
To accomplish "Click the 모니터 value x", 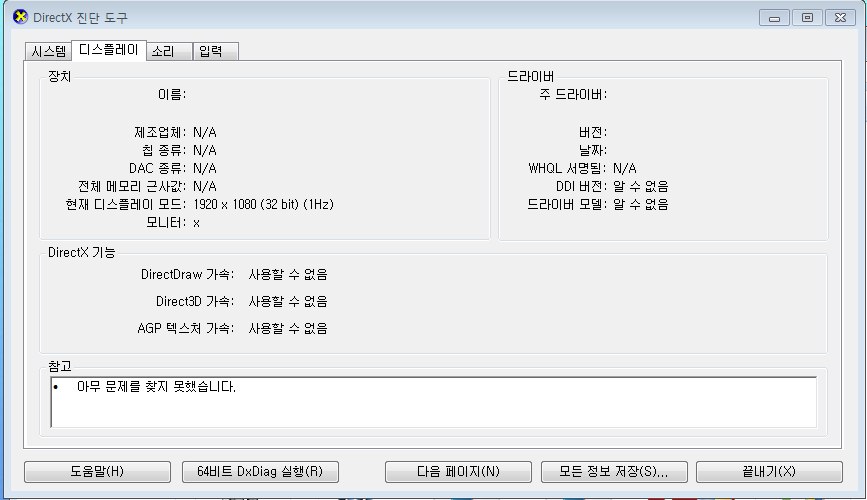I will pos(196,223).
